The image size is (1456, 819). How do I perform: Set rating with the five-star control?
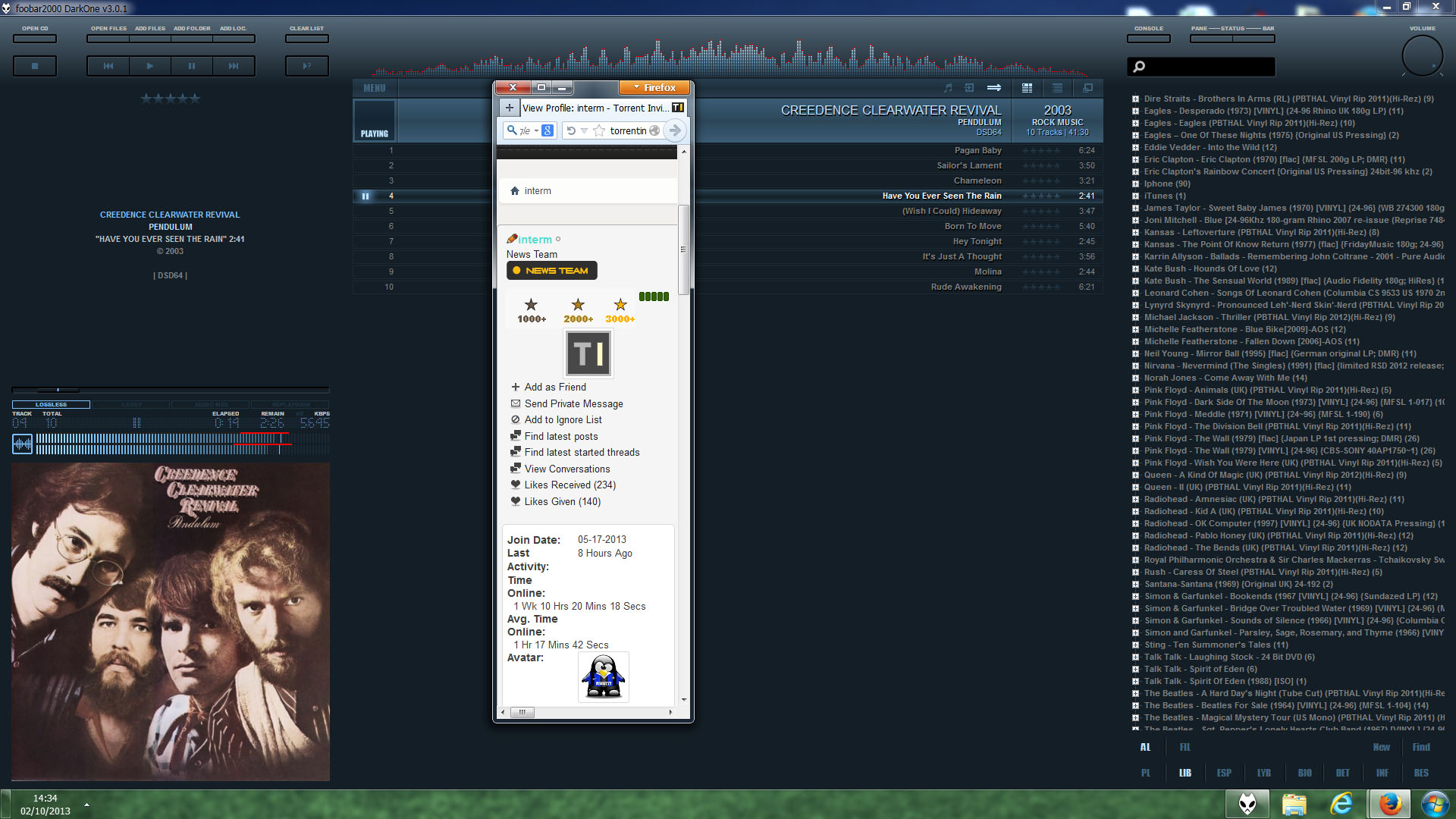[171, 99]
